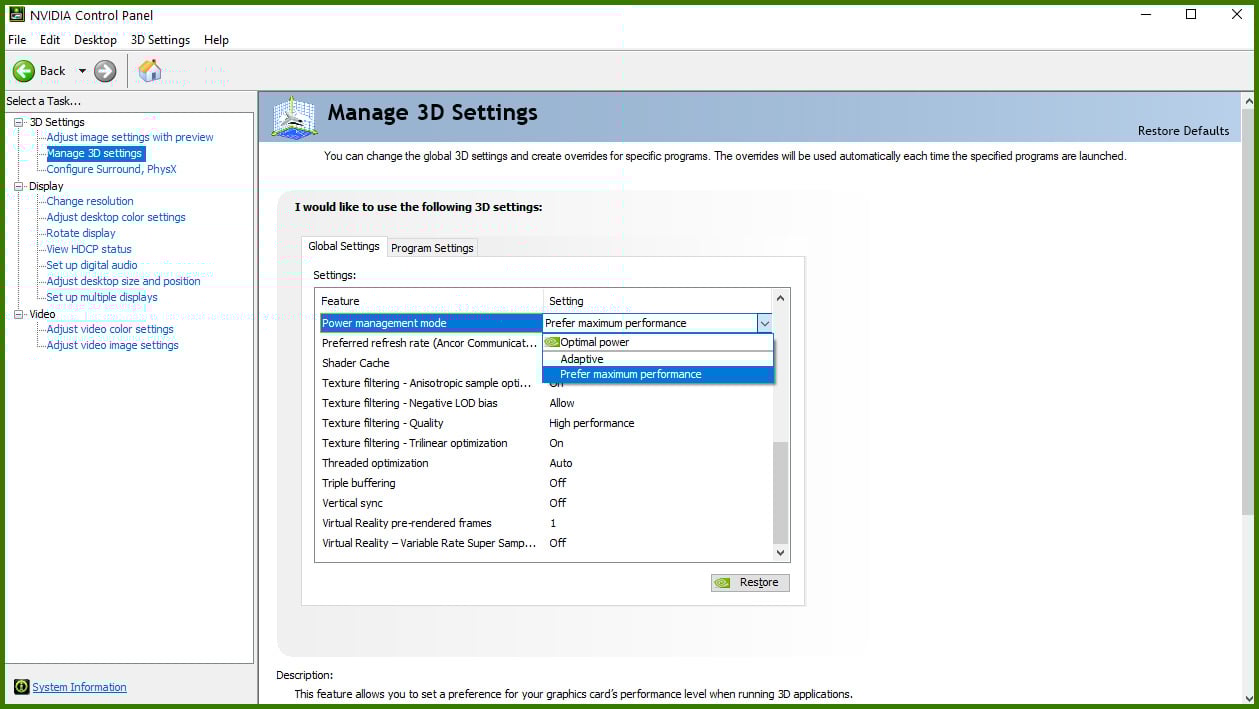Select the Global Settings tab
Screen dimensions: 1259x709
(344, 246)
